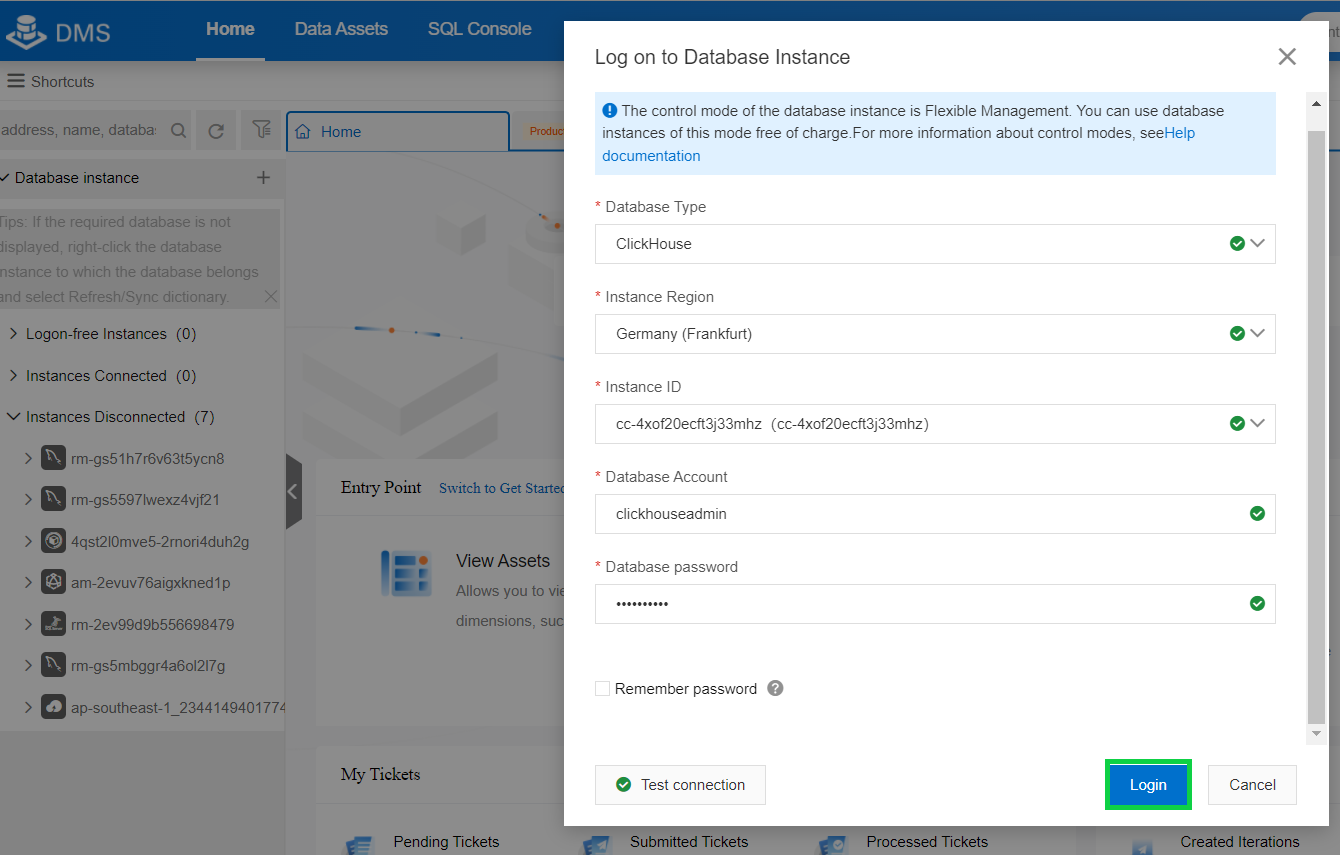The image size is (1340, 855).
Task: Collapse the Database instance section
Action: (6, 178)
